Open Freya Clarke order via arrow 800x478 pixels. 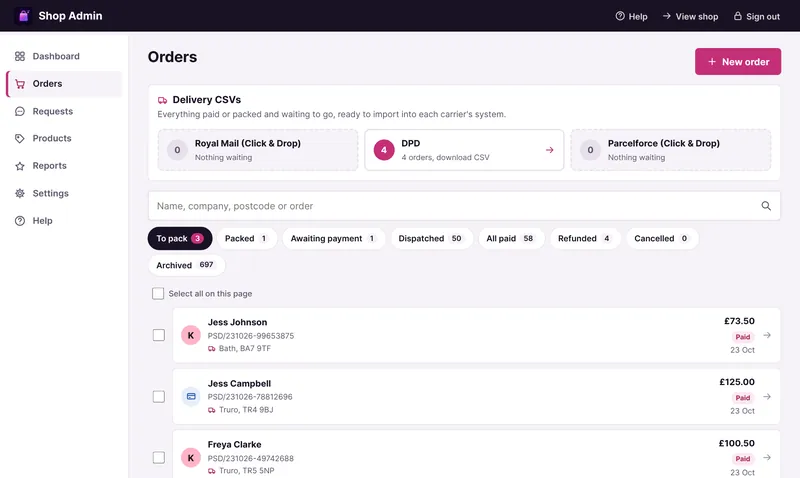click(767, 458)
